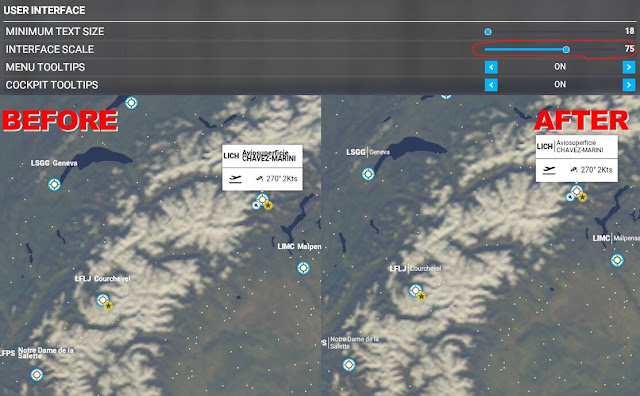
Task: Set Menu Tooltips to next value
Action: tap(629, 67)
